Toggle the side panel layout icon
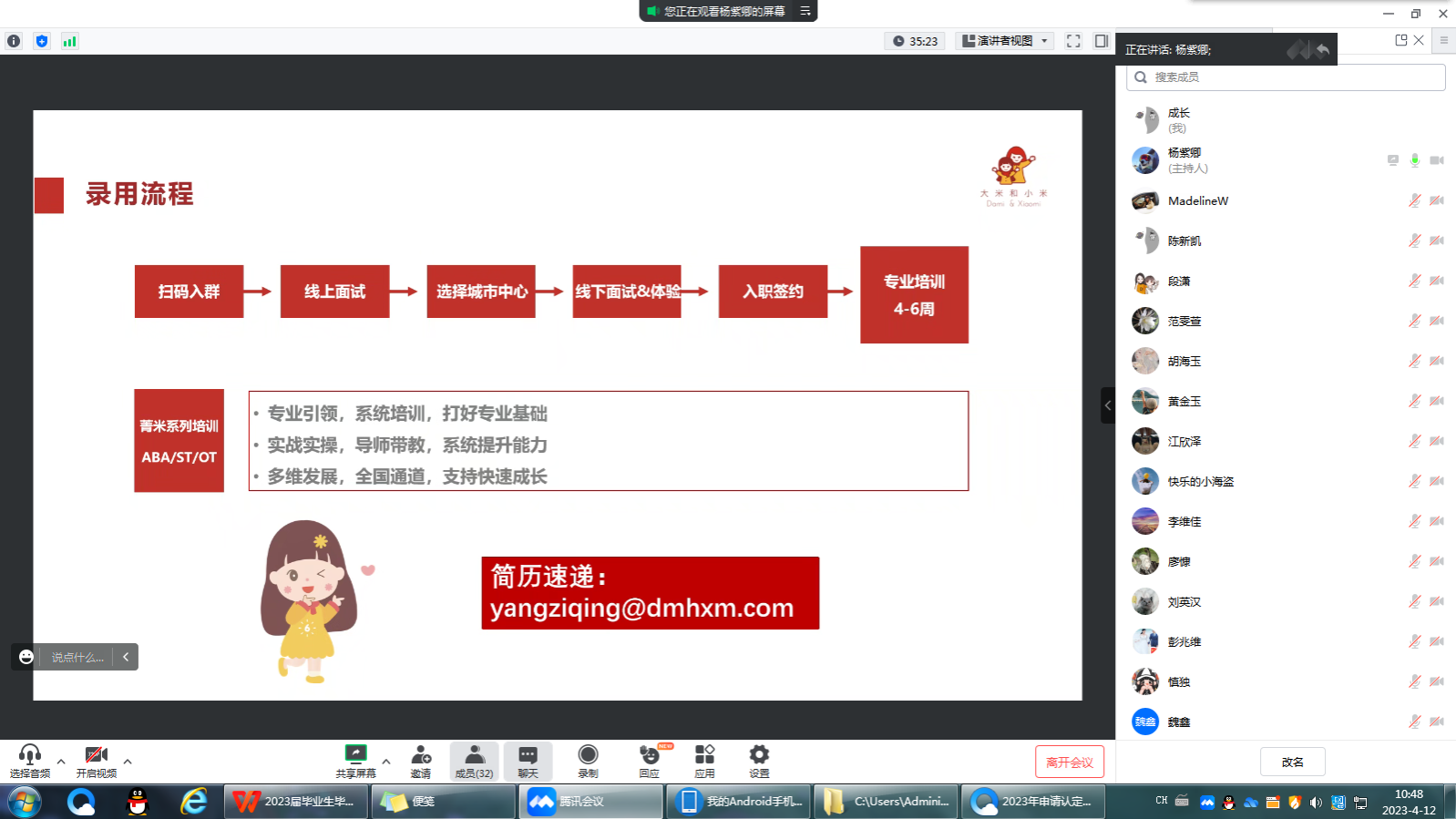The width and height of the screenshot is (1456, 819). point(1102,41)
